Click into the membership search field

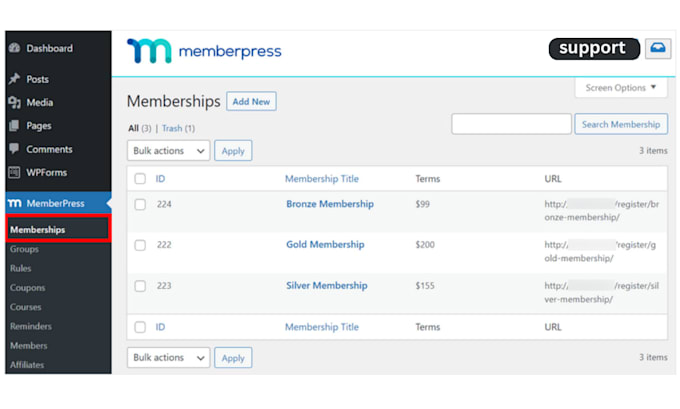click(511, 124)
